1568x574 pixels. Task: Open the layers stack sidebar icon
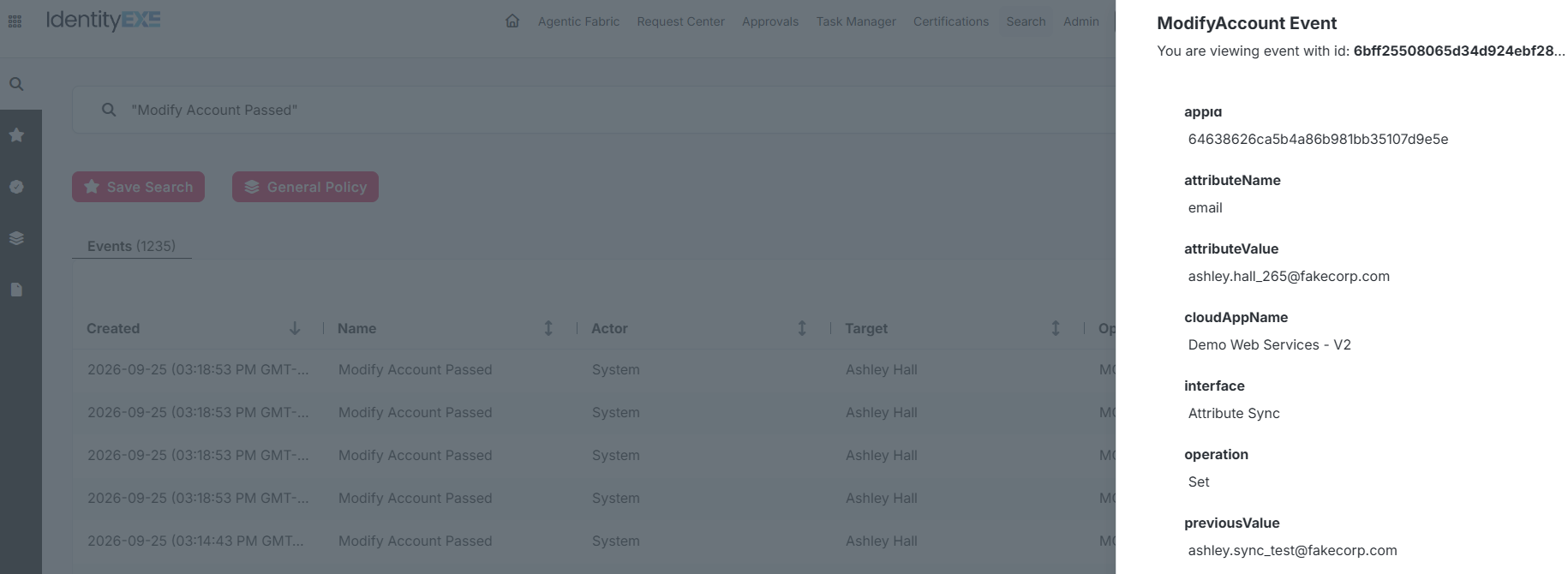16,238
